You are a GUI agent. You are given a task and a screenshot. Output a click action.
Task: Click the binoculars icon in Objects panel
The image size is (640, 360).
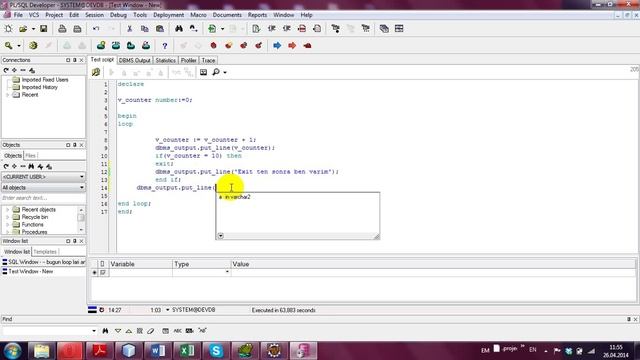(31, 167)
